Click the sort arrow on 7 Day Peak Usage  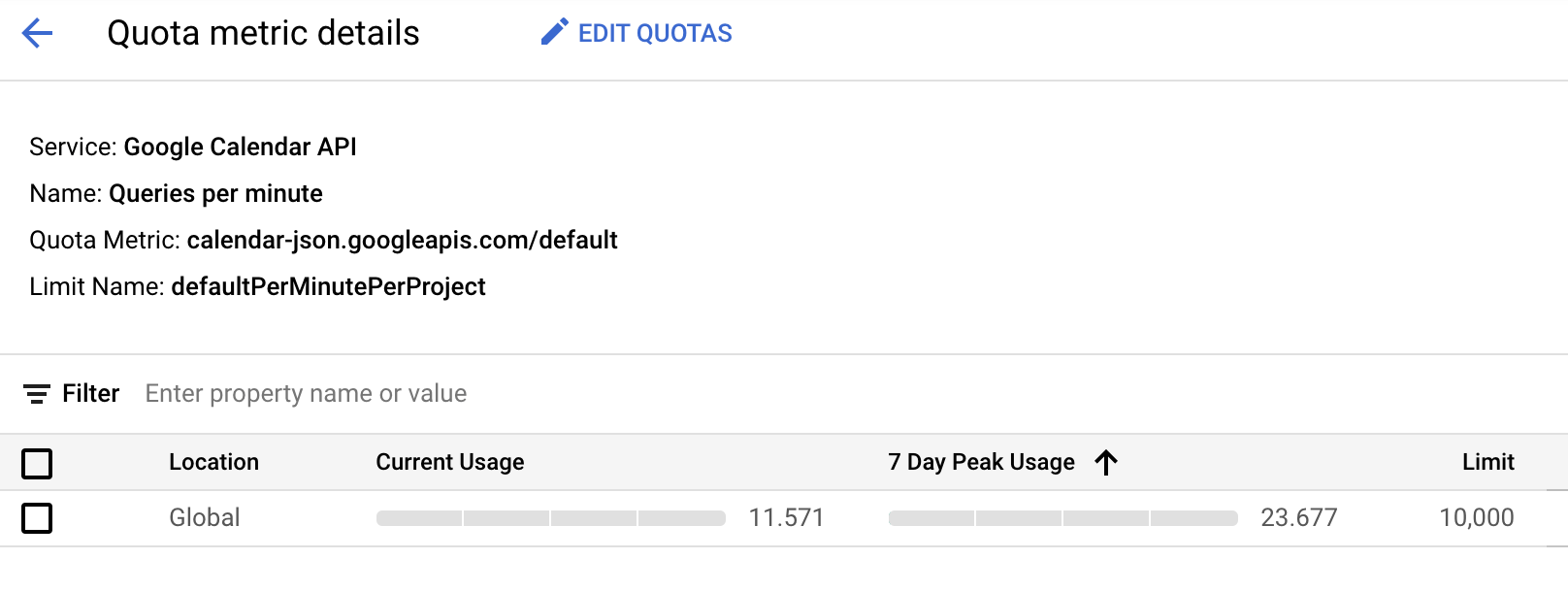click(1106, 463)
